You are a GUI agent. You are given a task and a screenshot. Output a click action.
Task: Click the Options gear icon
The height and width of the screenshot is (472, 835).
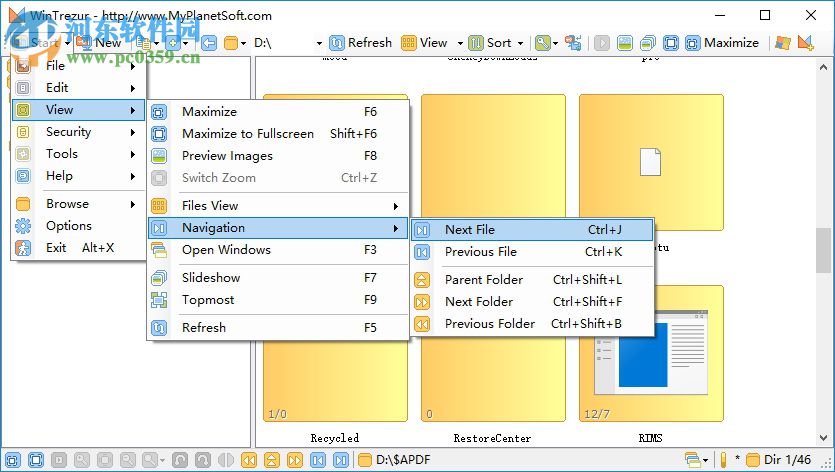coord(23,226)
